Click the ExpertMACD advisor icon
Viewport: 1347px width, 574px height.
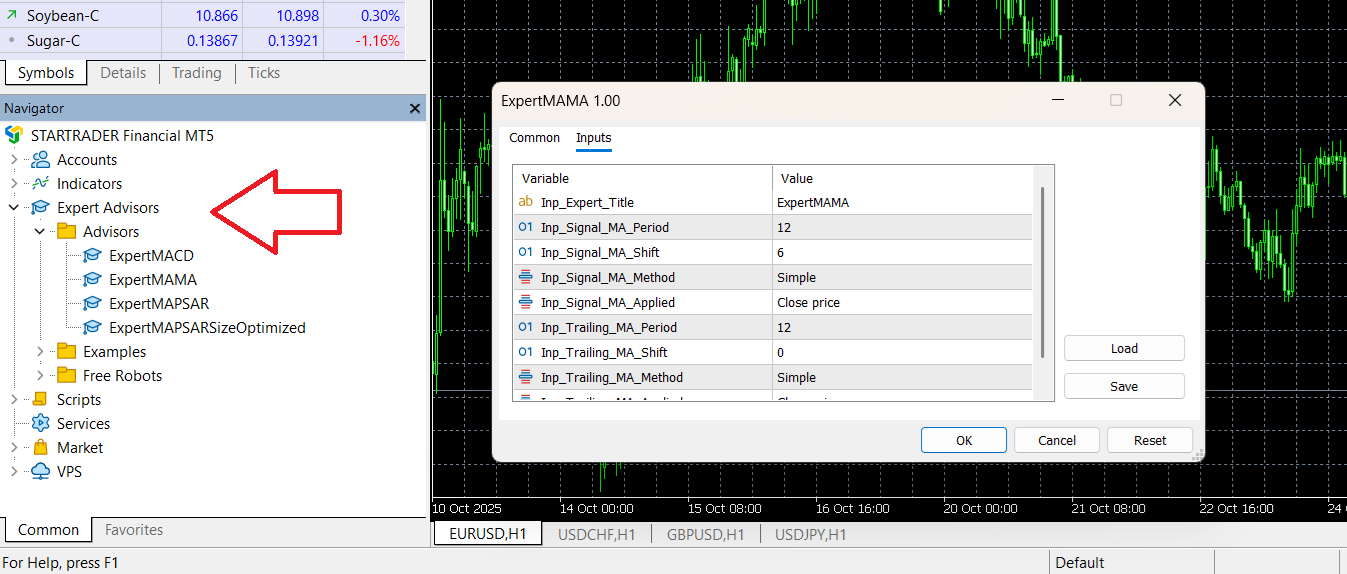tap(93, 255)
